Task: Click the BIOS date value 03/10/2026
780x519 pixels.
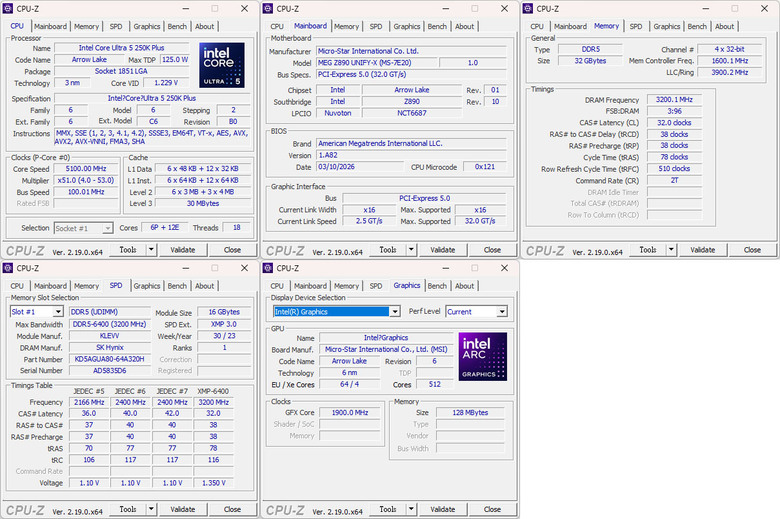Action: tap(360, 167)
